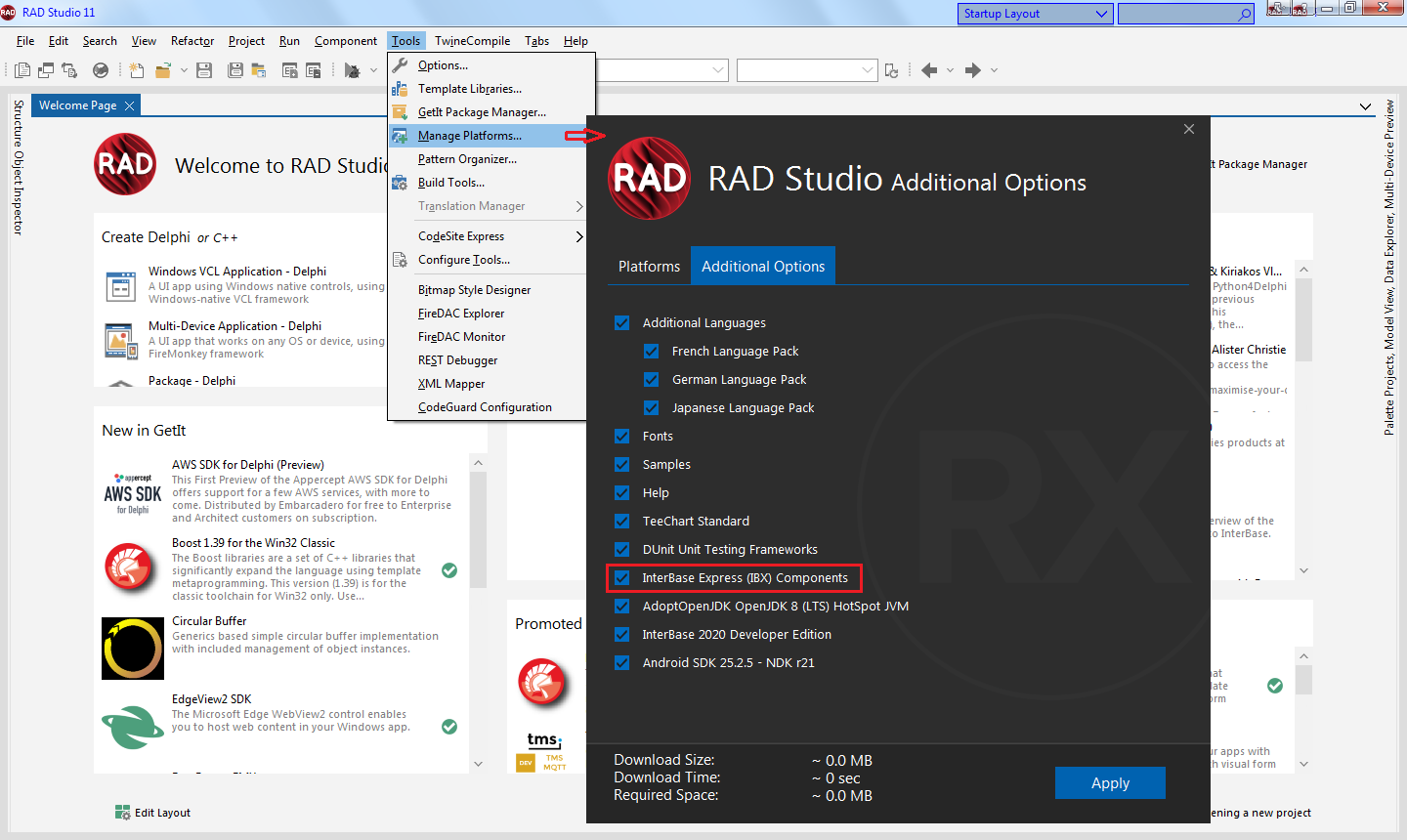Click the Open Project window-folder toolbar icon

[x=259, y=70]
